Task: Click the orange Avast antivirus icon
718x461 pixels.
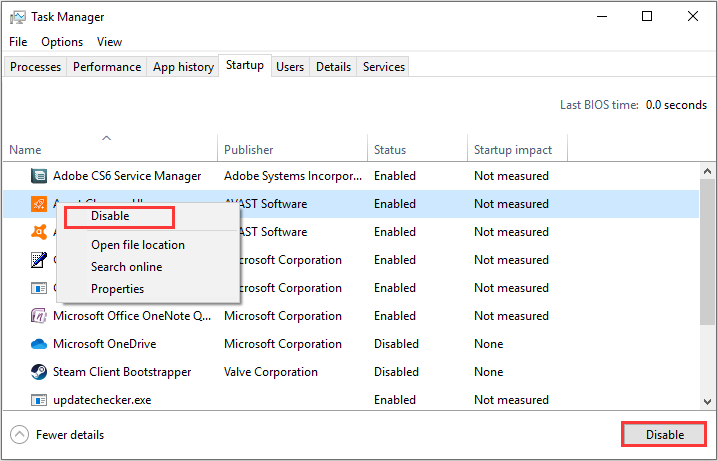Action: click(39, 232)
